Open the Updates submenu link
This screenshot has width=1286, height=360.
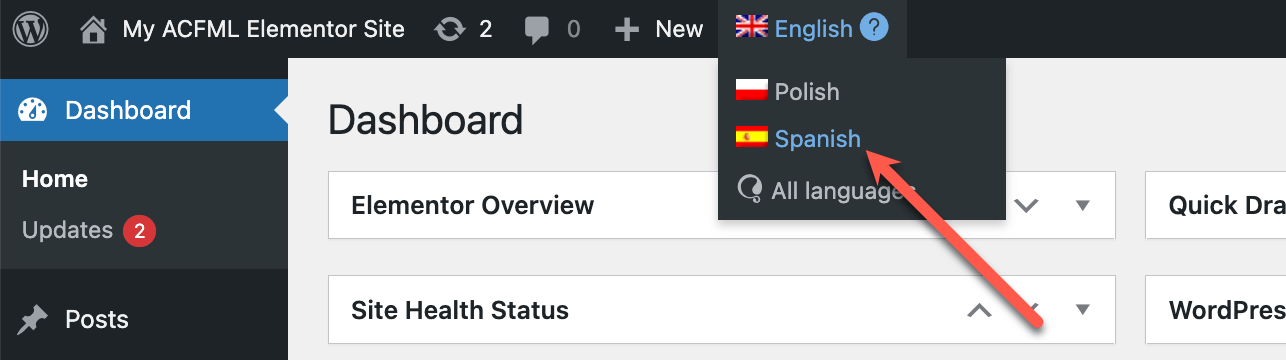(67, 231)
